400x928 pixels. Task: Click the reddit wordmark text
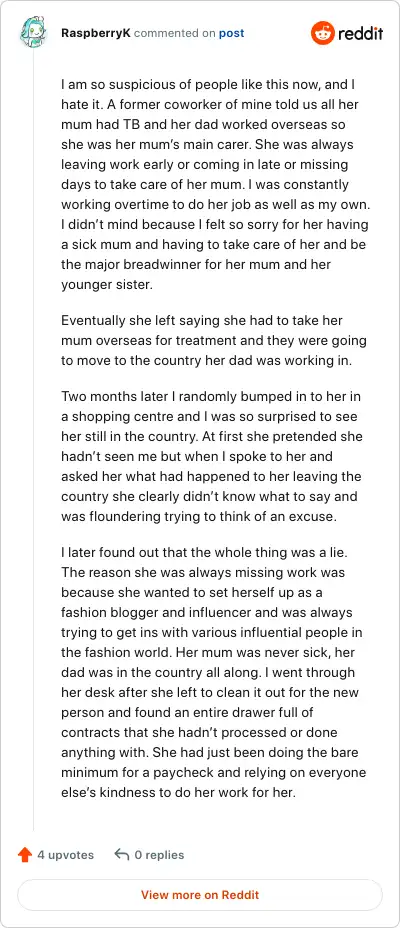[360, 33]
